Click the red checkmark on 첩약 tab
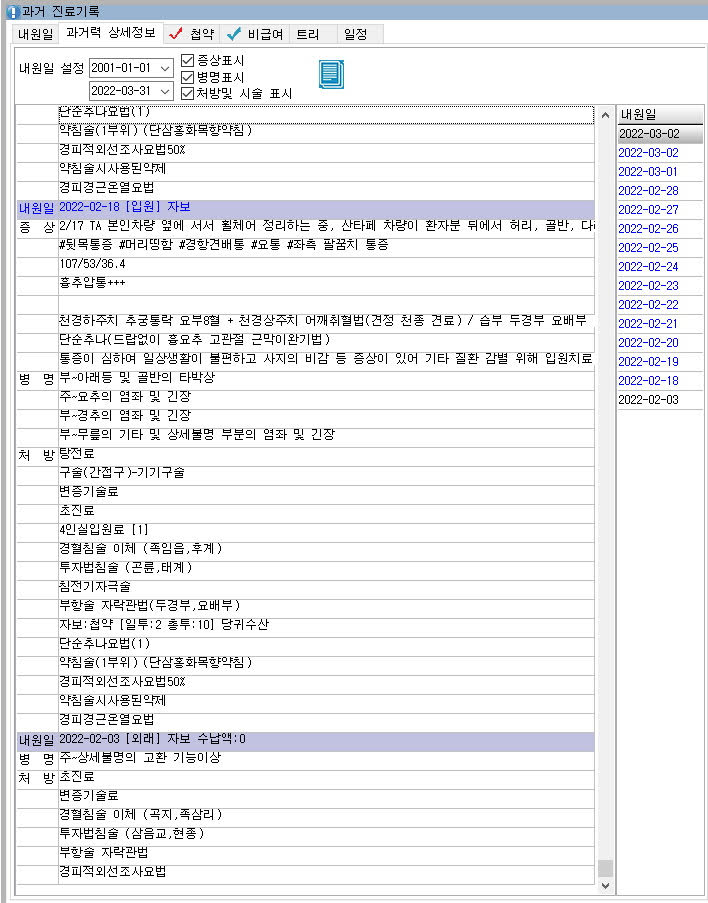 click(175, 34)
